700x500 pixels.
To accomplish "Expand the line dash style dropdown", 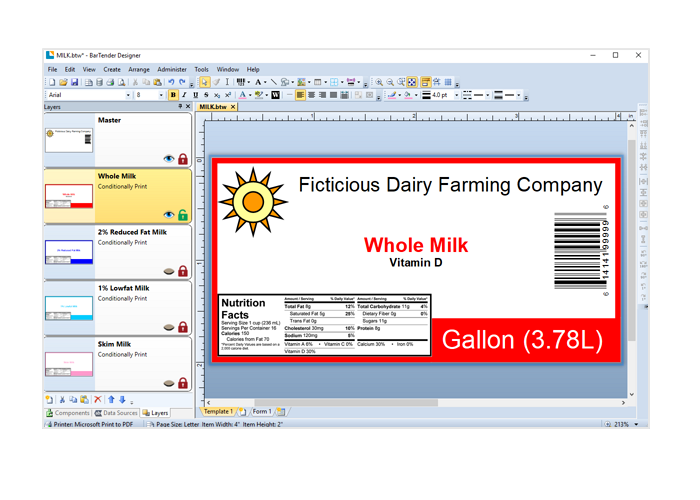I will [x=488, y=95].
